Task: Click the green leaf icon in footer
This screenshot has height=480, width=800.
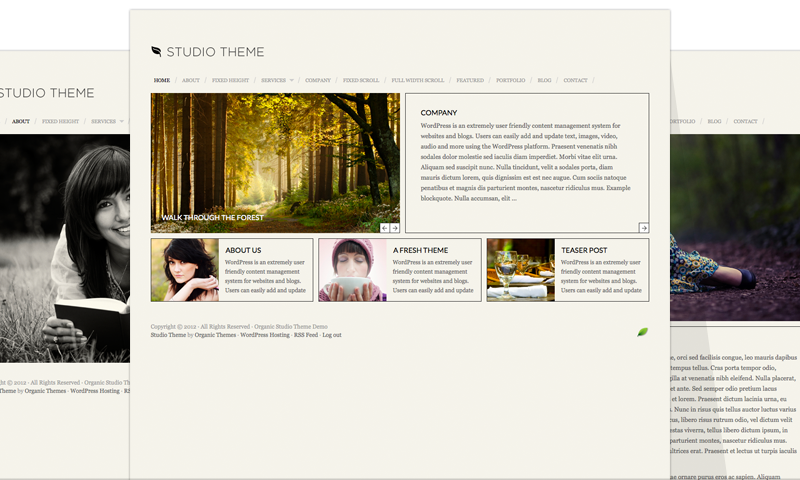Action: 642,332
